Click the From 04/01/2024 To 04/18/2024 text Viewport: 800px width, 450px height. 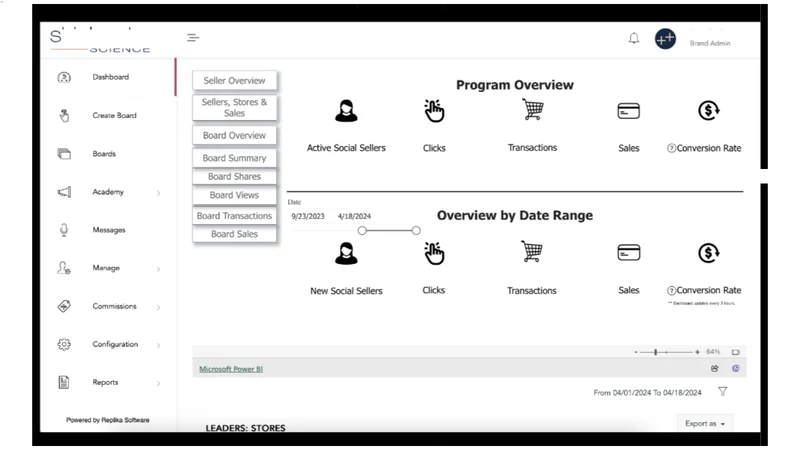(647, 393)
